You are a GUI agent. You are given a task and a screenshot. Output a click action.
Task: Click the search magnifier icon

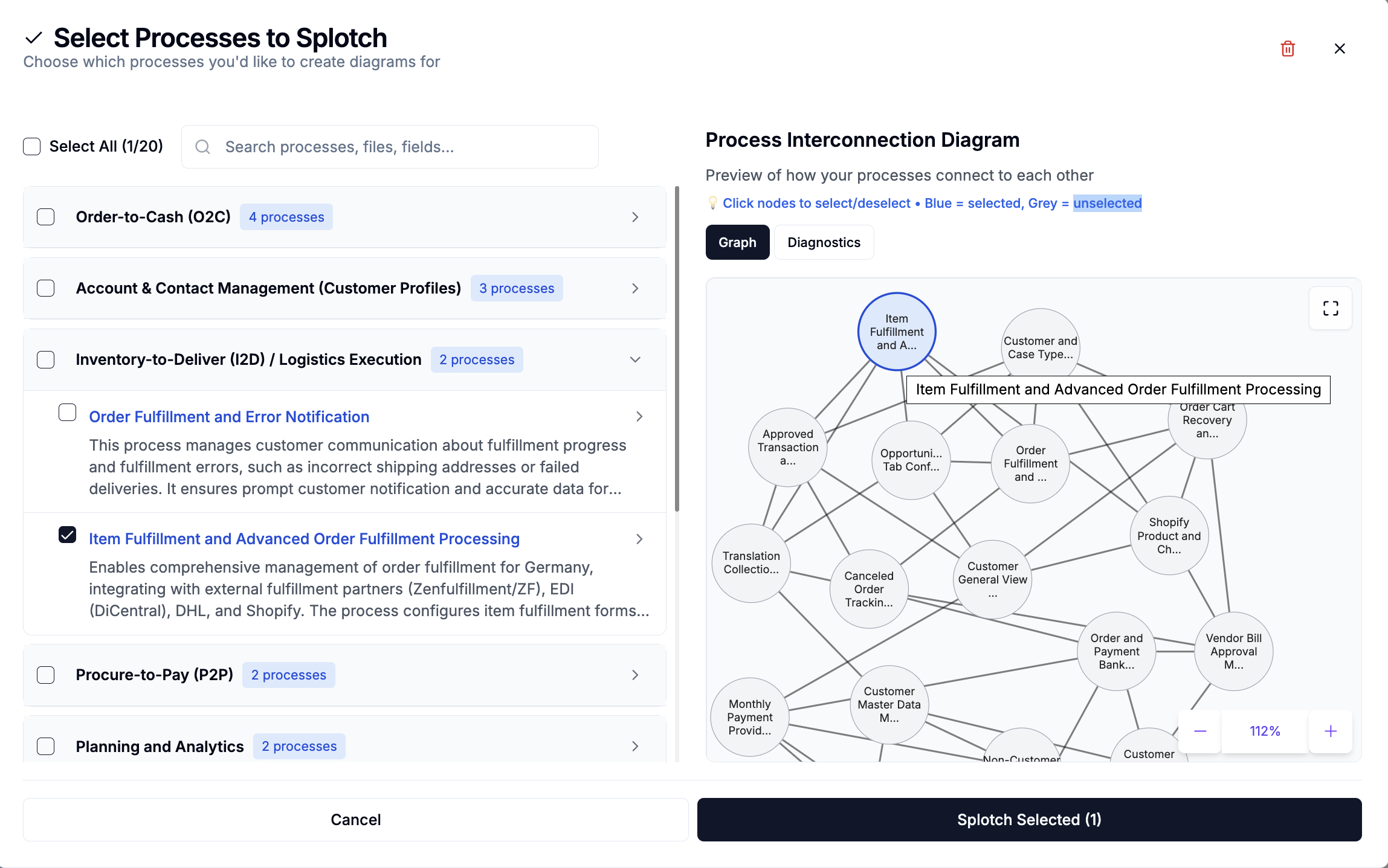pos(203,147)
